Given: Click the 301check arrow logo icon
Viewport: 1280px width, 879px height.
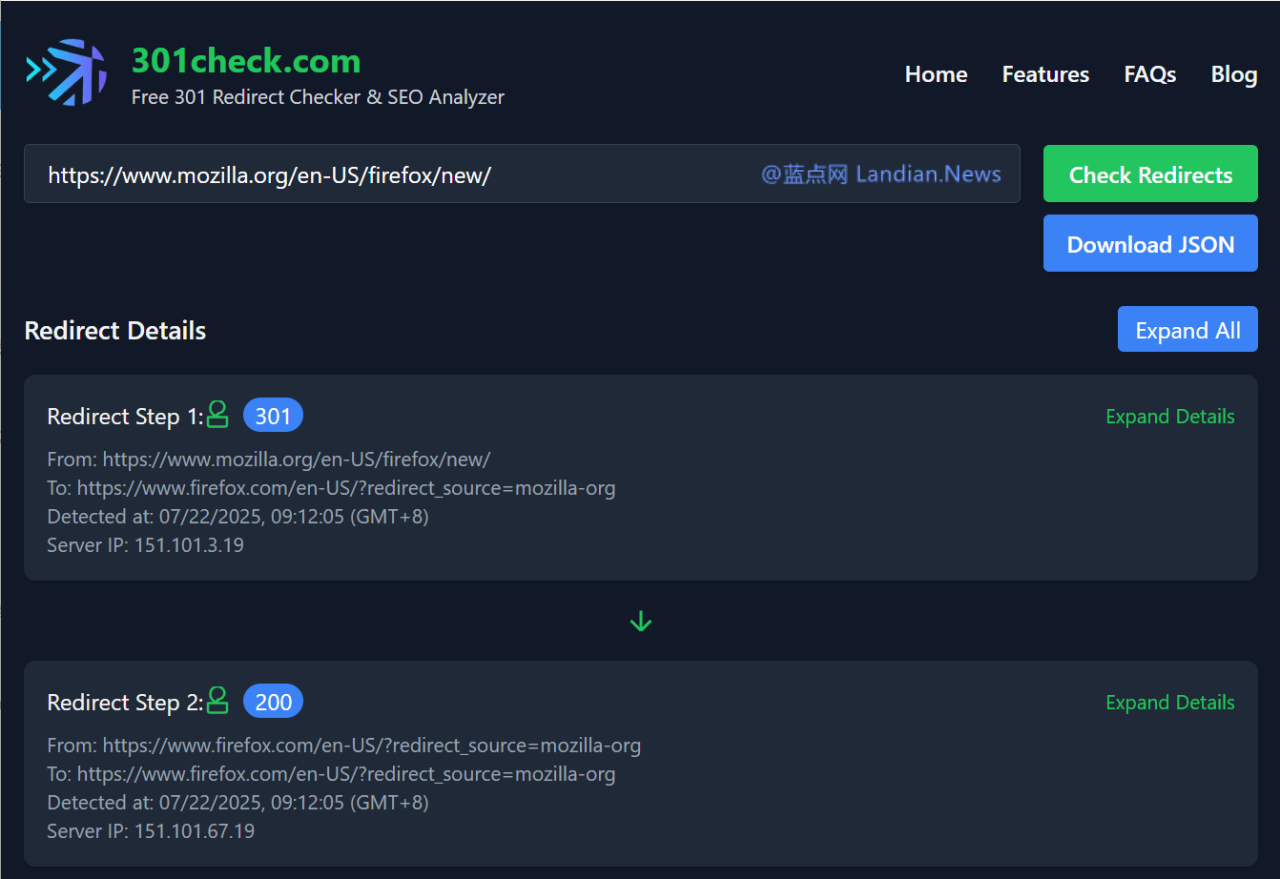Looking at the screenshot, I should 66,72.
